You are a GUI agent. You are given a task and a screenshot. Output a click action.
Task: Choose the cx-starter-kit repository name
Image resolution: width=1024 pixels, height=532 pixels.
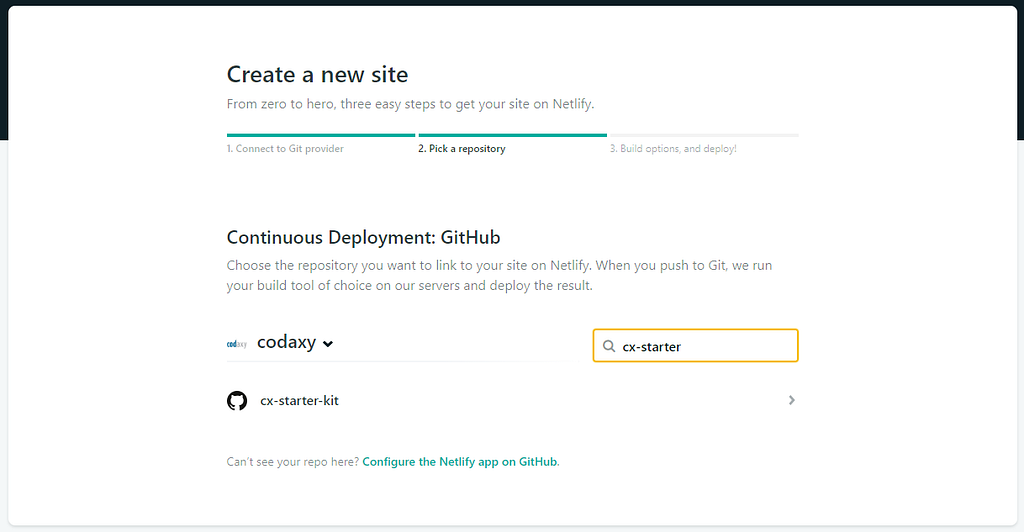point(299,401)
